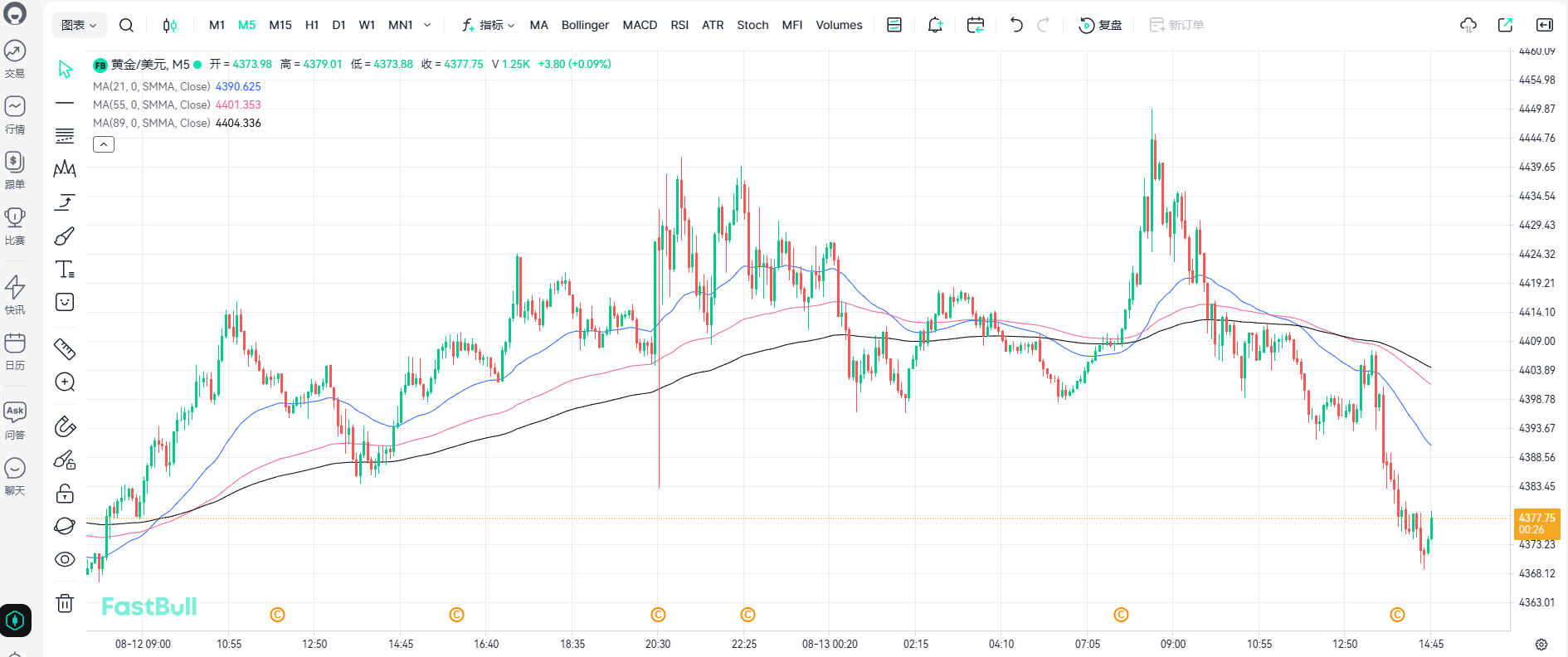
Task: Toggle magnet snap drawing mode
Action: tap(65, 426)
